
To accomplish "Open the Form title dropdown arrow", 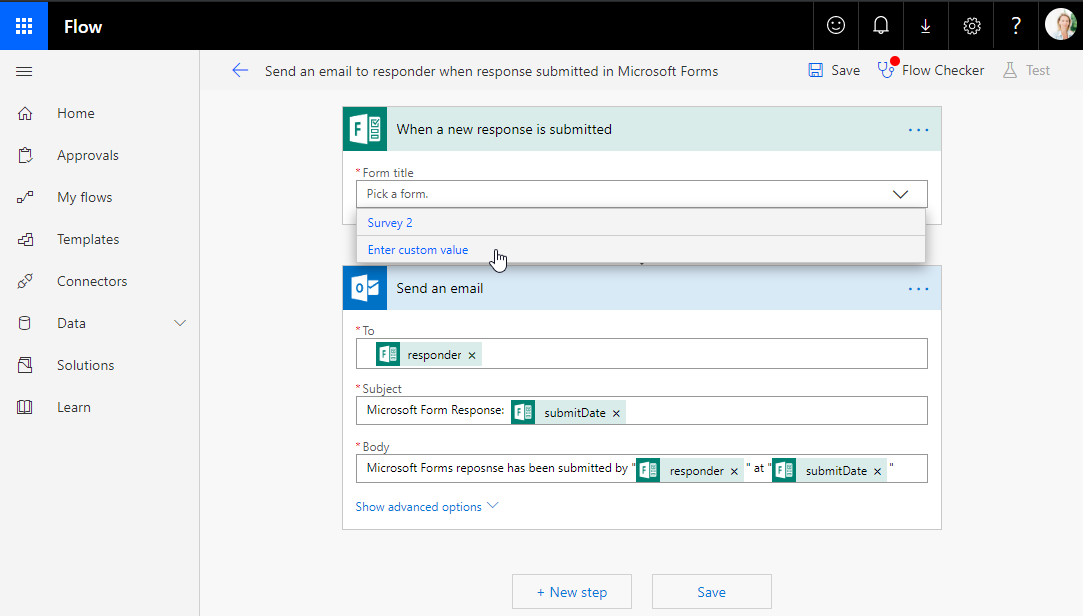I will click(900, 194).
